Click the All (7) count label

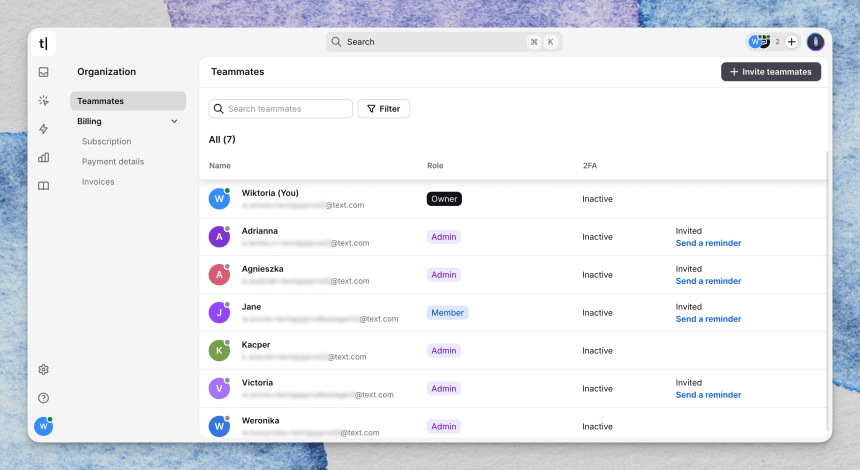coord(222,139)
